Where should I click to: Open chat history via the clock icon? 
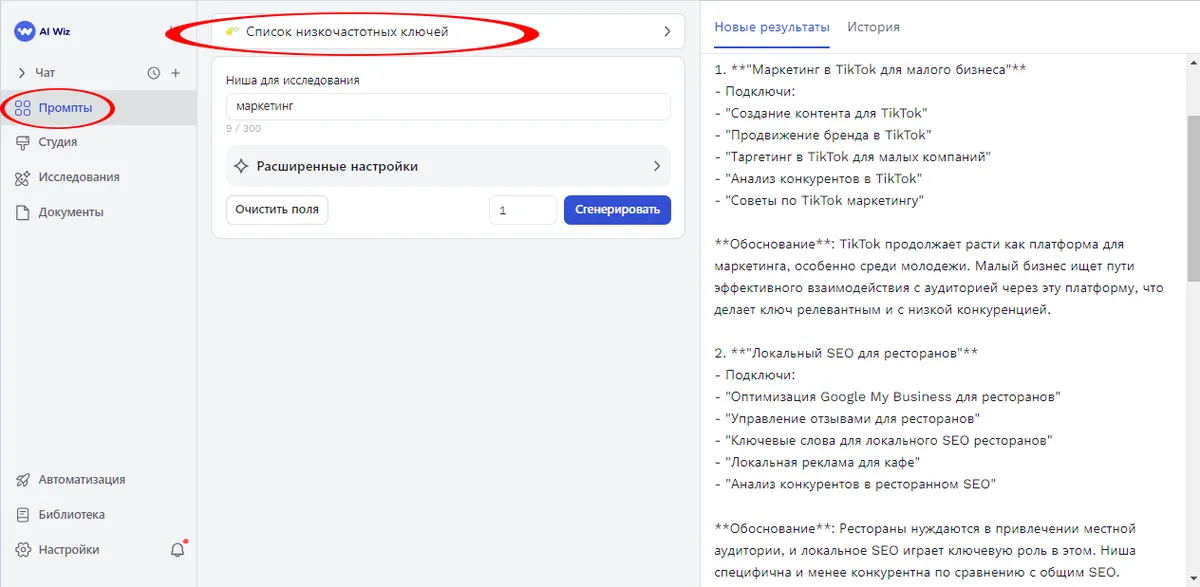(x=153, y=72)
